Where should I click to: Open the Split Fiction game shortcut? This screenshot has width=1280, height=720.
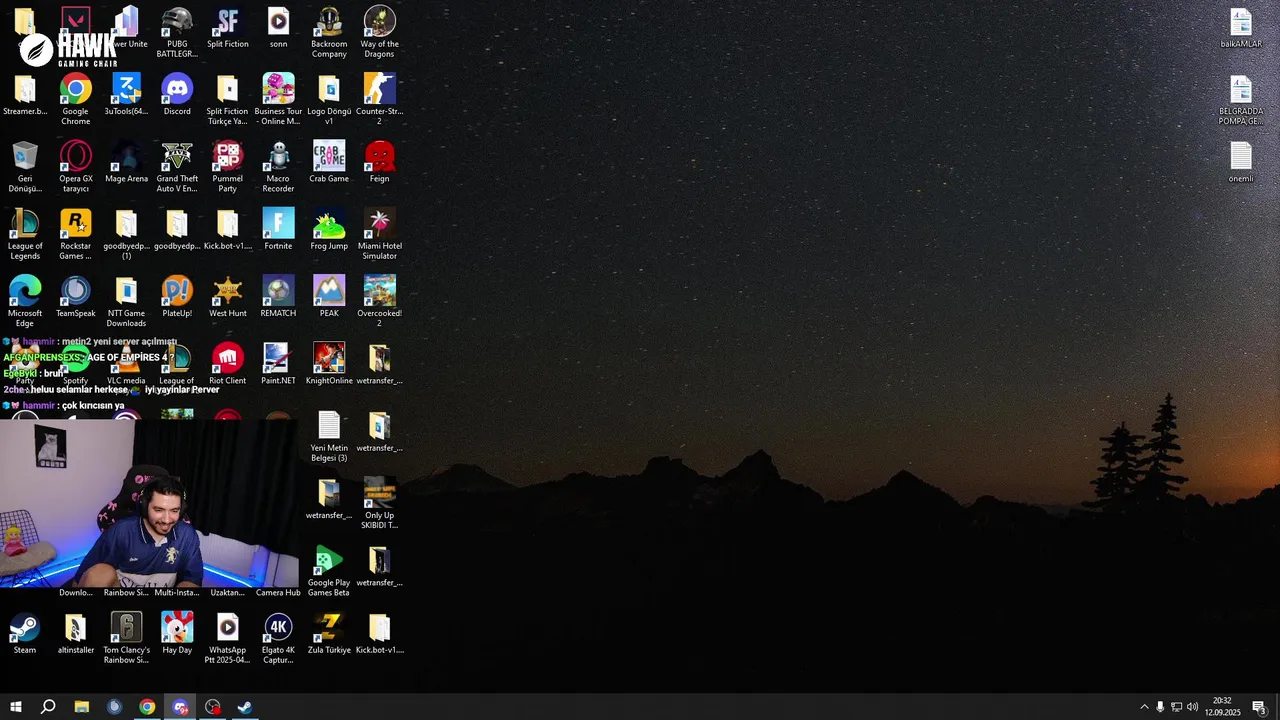pos(228,28)
